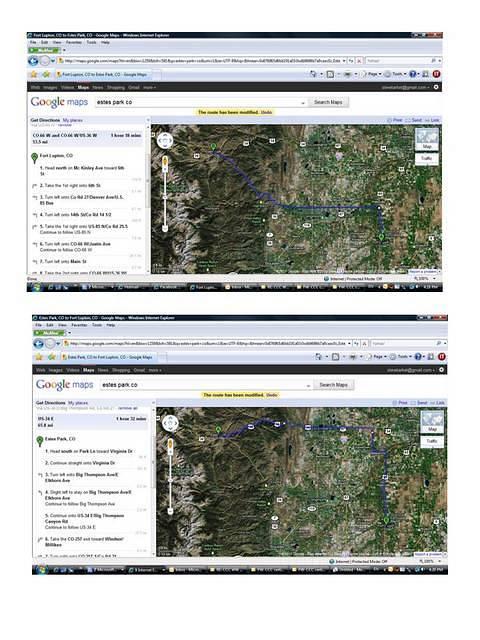Viewport: 480px width, 640px height.
Task: Click Favorites star icon in Estes-to-Fort Lupton window
Action: [39, 357]
